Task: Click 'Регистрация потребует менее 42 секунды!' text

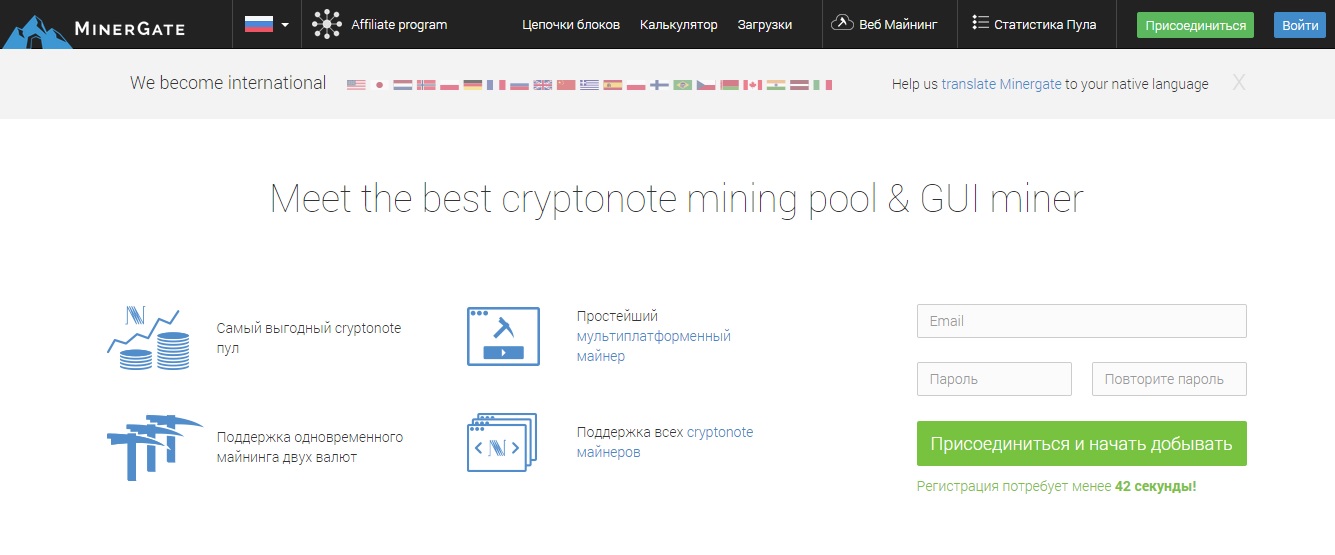Action: click(1056, 486)
